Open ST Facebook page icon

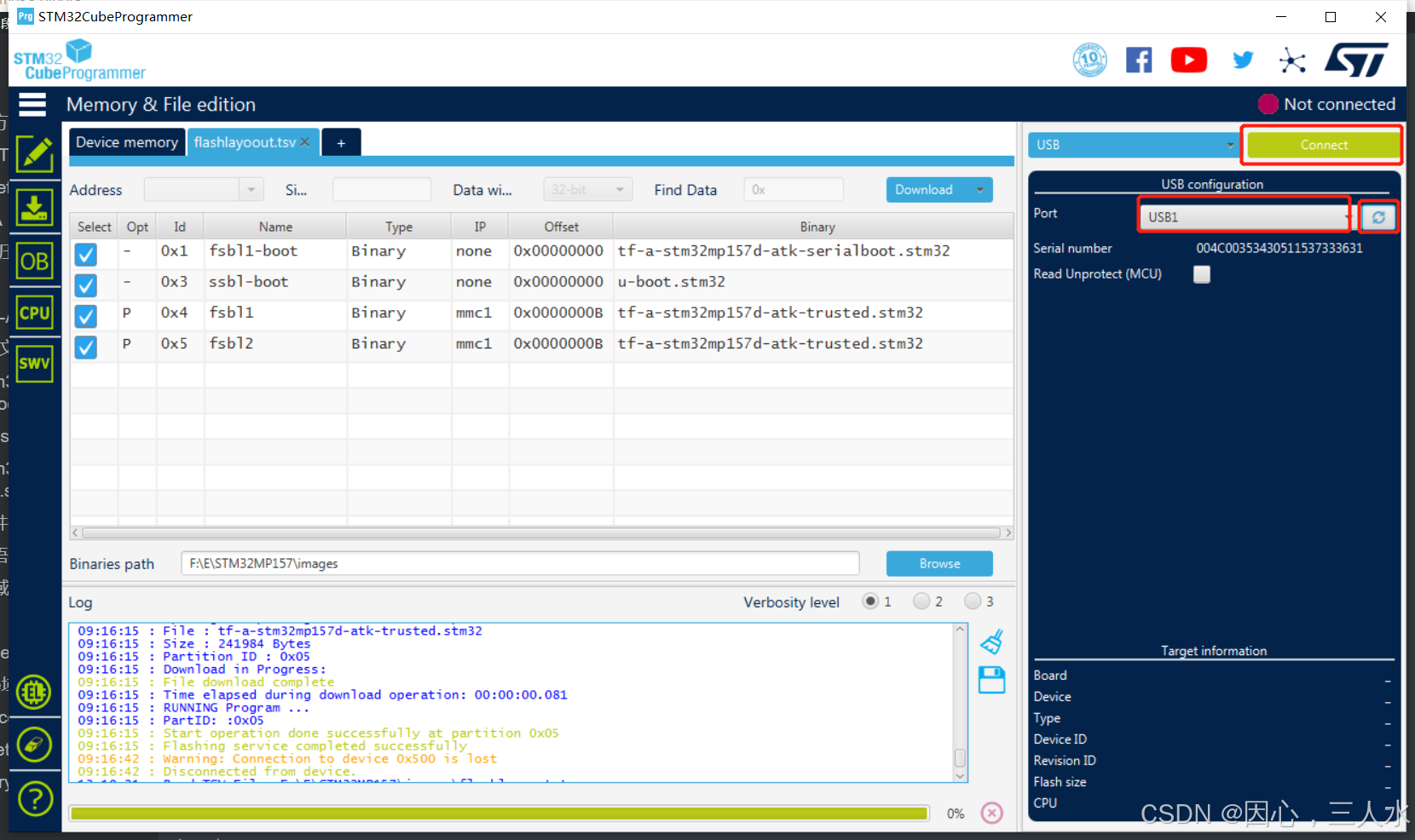pos(1139,60)
